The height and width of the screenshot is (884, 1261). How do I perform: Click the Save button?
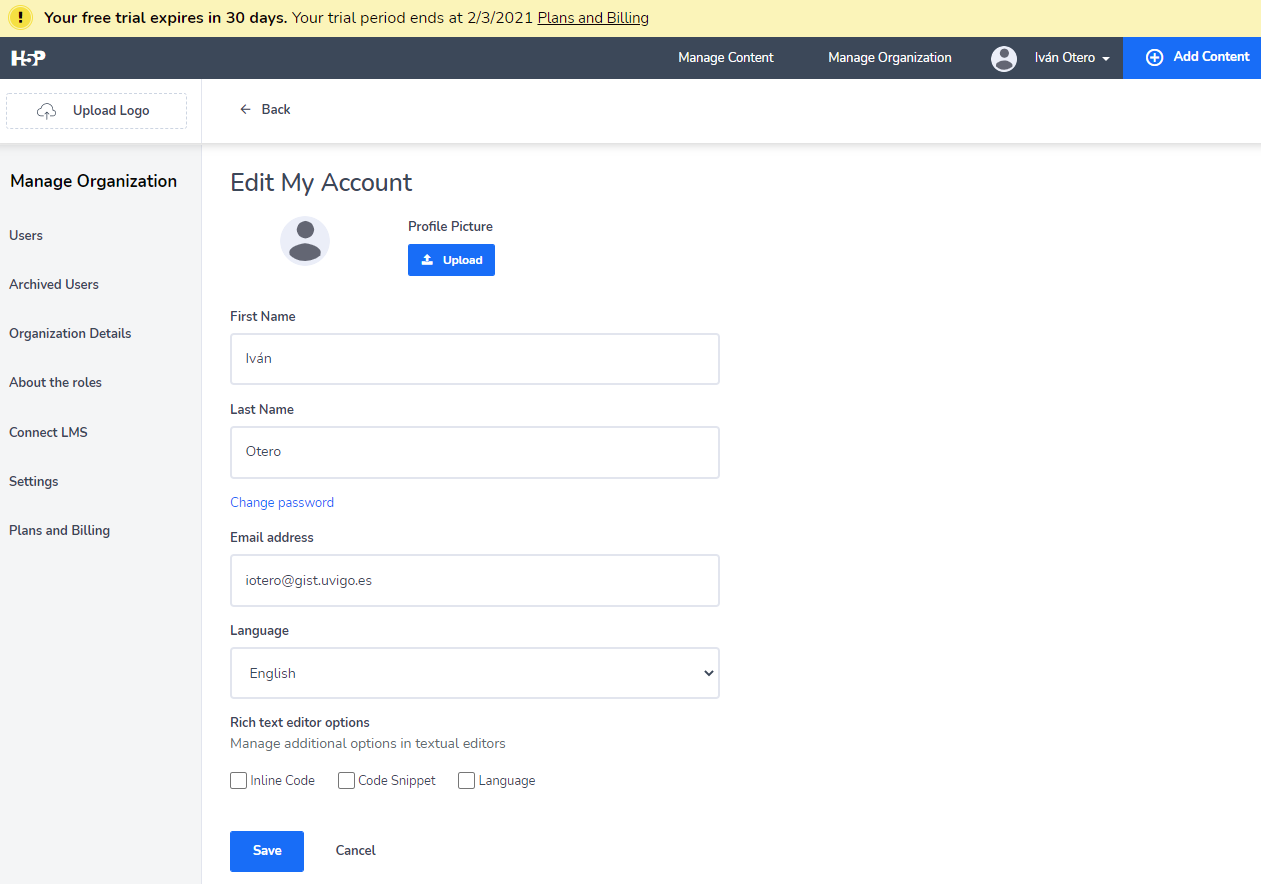[267, 851]
